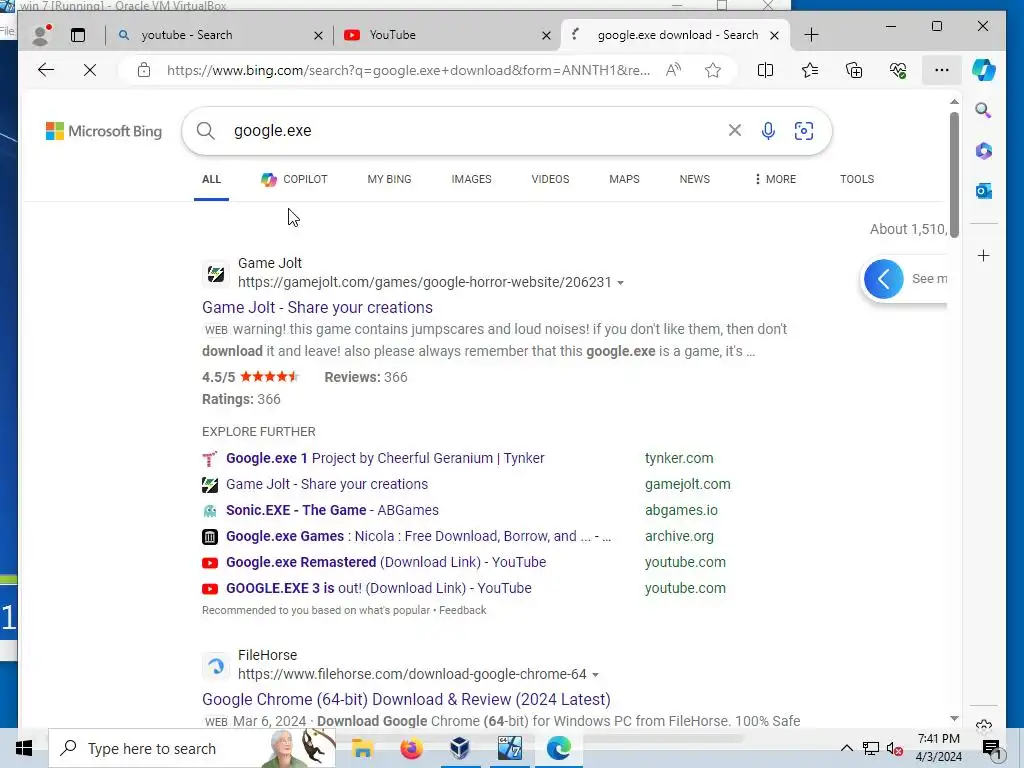Close the youtube - Search tab
Viewport: 1024px width, 768px height.
pyautogui.click(x=318, y=35)
